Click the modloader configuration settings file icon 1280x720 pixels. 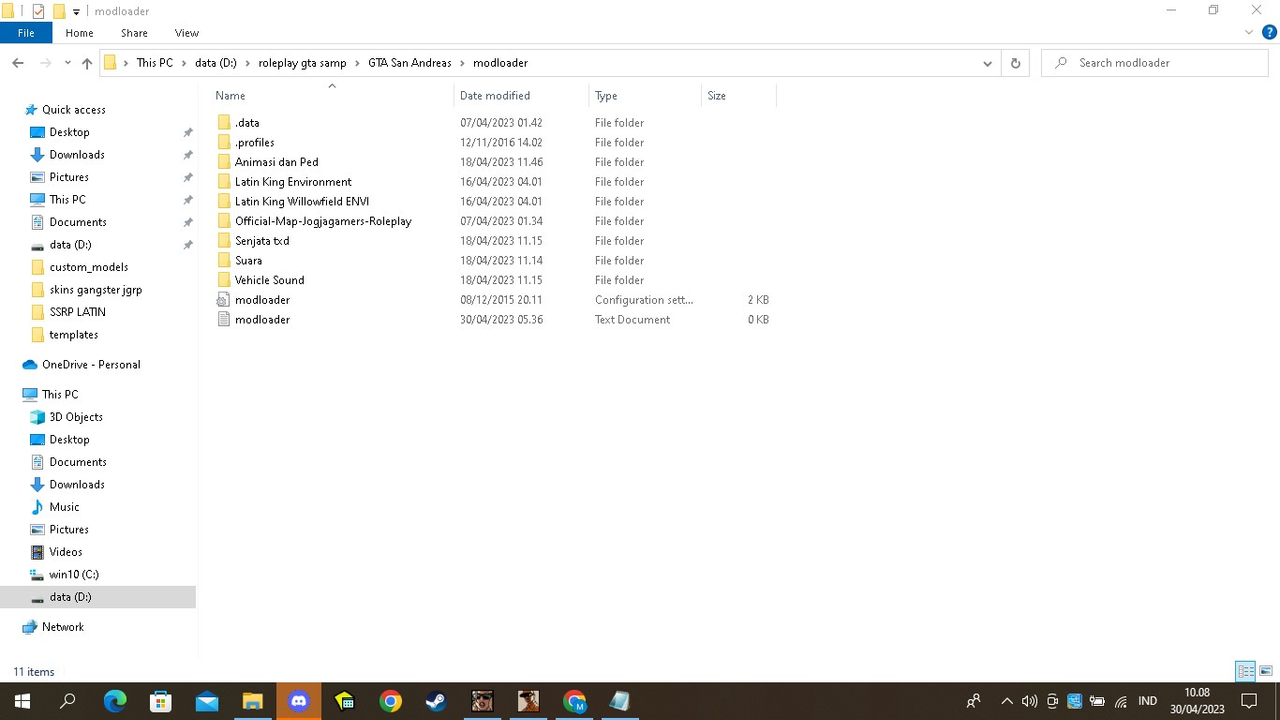pos(224,300)
